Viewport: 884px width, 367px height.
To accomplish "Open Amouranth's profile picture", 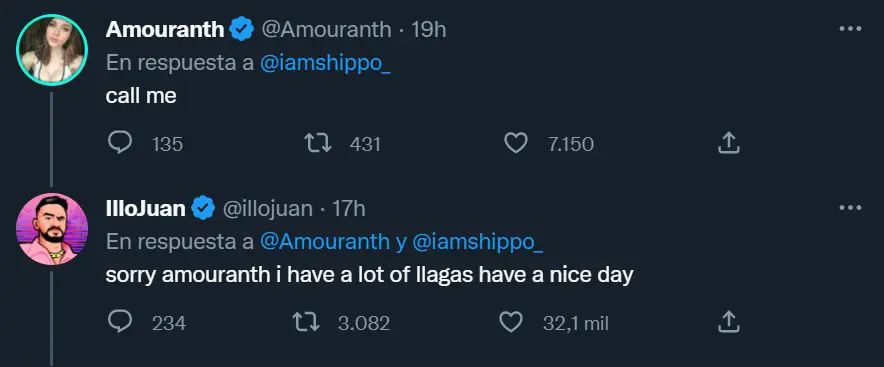I will 52,50.
